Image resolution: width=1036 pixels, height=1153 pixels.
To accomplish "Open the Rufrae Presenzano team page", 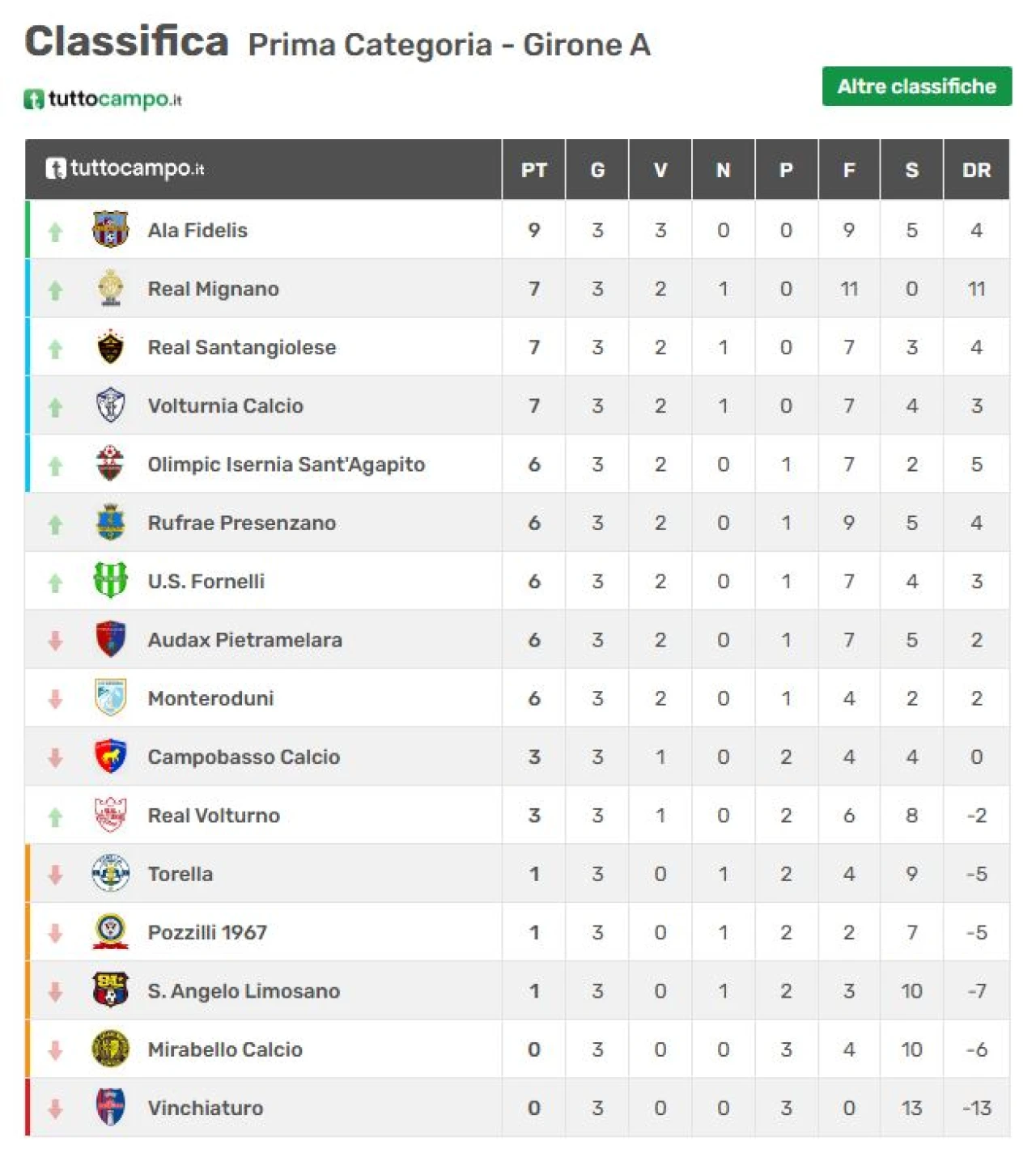I will click(x=241, y=523).
